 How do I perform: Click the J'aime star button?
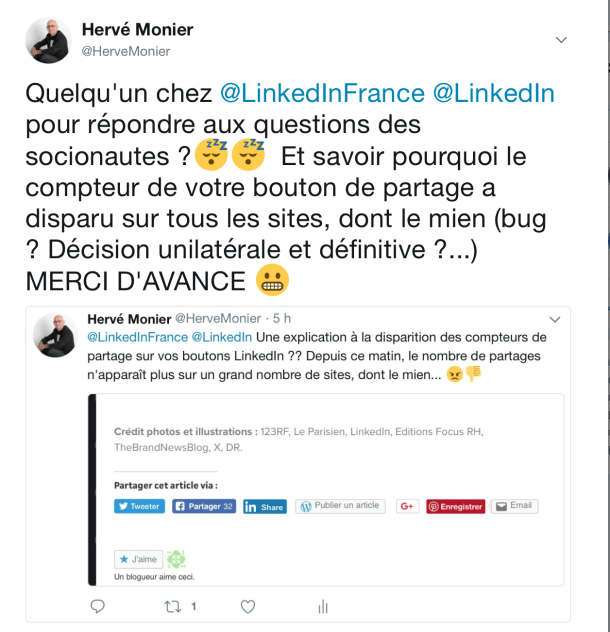pyautogui.click(x=138, y=559)
